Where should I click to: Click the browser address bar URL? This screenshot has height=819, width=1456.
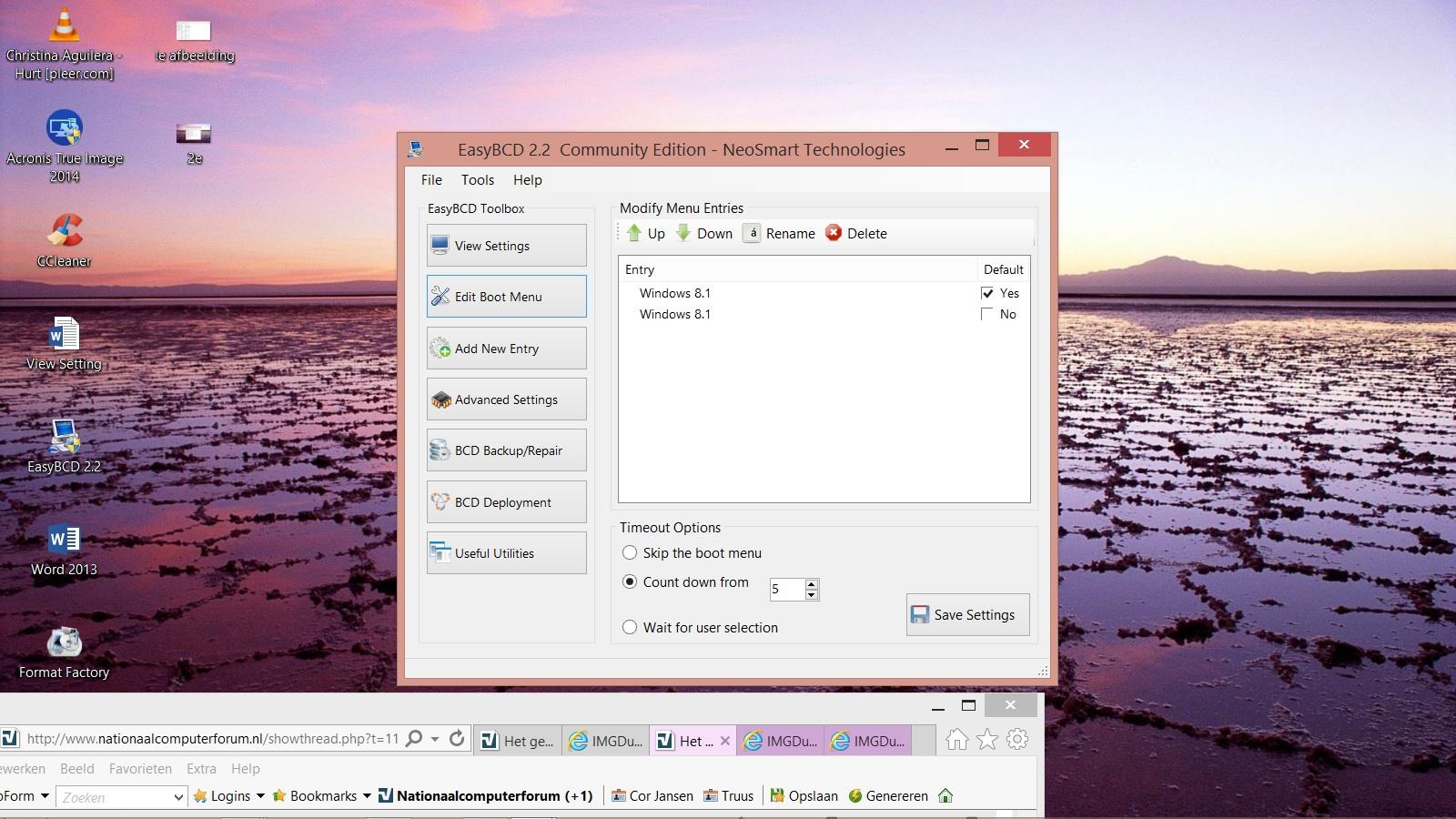click(x=212, y=739)
